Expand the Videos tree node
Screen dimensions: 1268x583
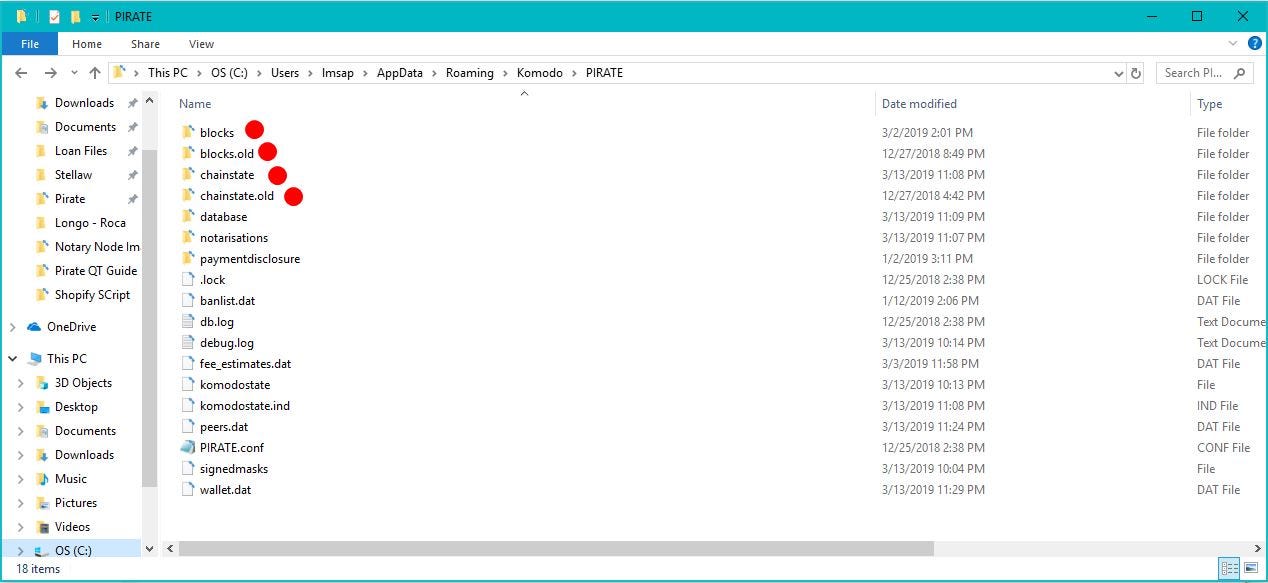coord(21,527)
